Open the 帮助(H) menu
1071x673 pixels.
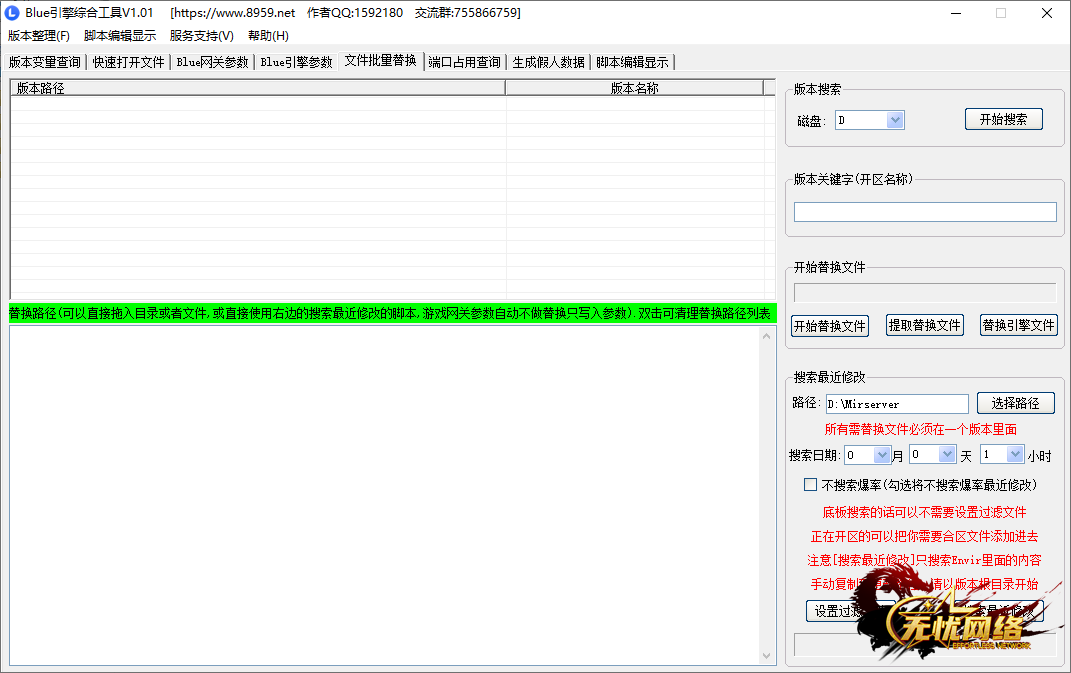(x=268, y=36)
